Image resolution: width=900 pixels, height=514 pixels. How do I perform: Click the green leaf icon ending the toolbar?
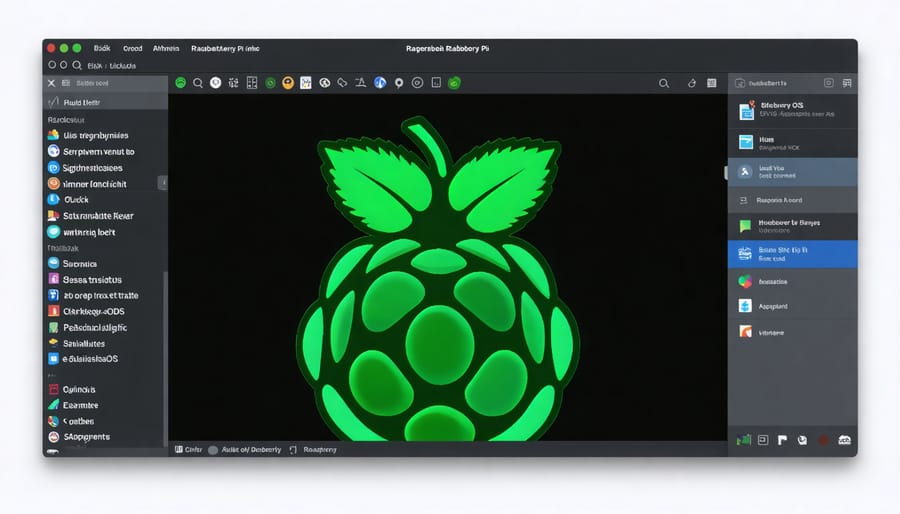pyautogui.click(x=454, y=83)
